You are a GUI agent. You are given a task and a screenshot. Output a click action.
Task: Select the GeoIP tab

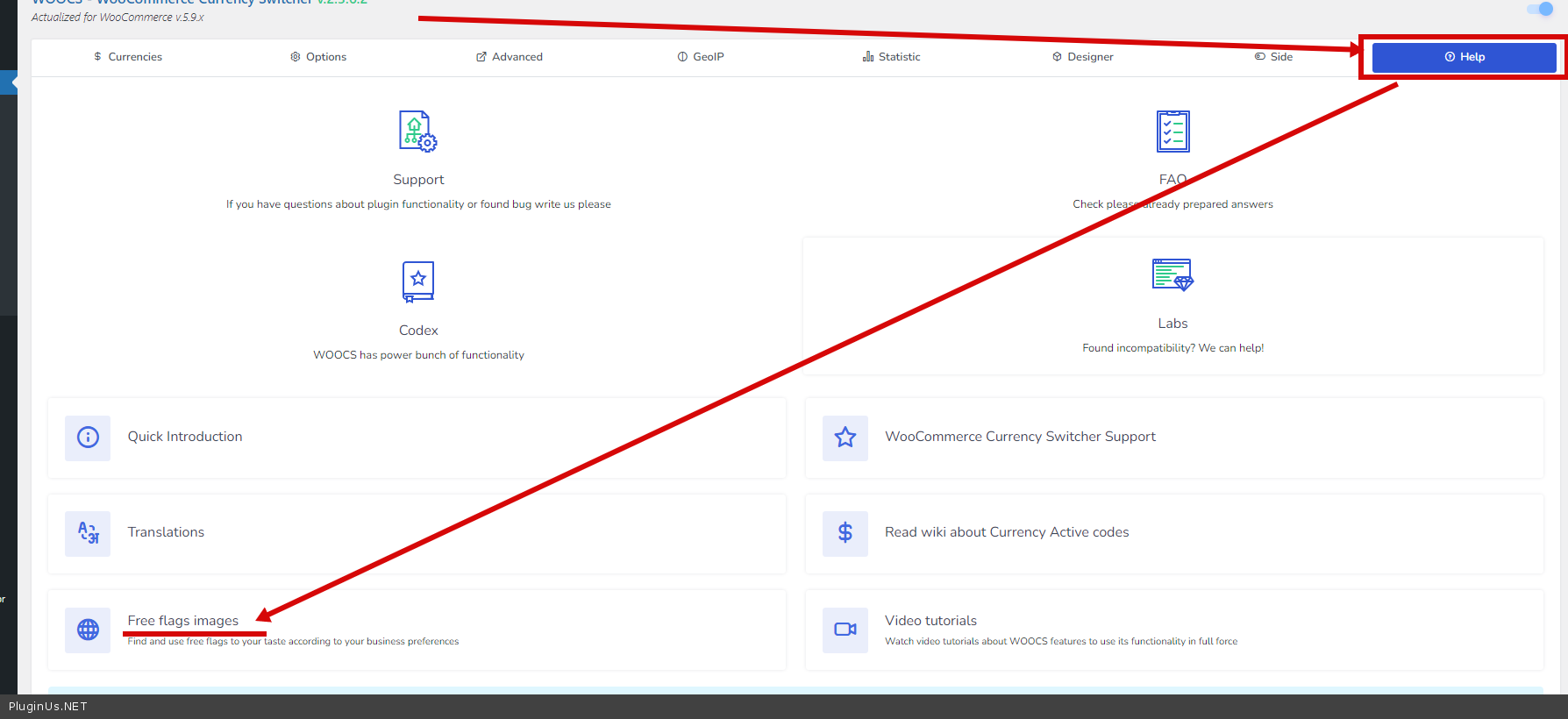pos(701,57)
